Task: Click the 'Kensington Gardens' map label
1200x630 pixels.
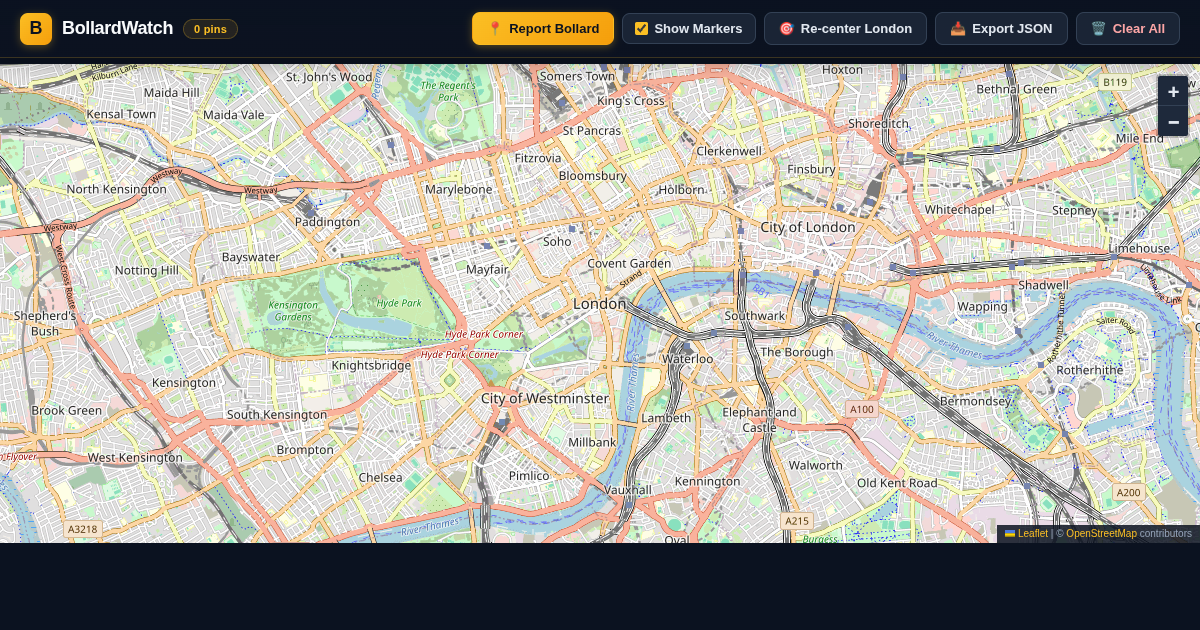Action: (293, 310)
